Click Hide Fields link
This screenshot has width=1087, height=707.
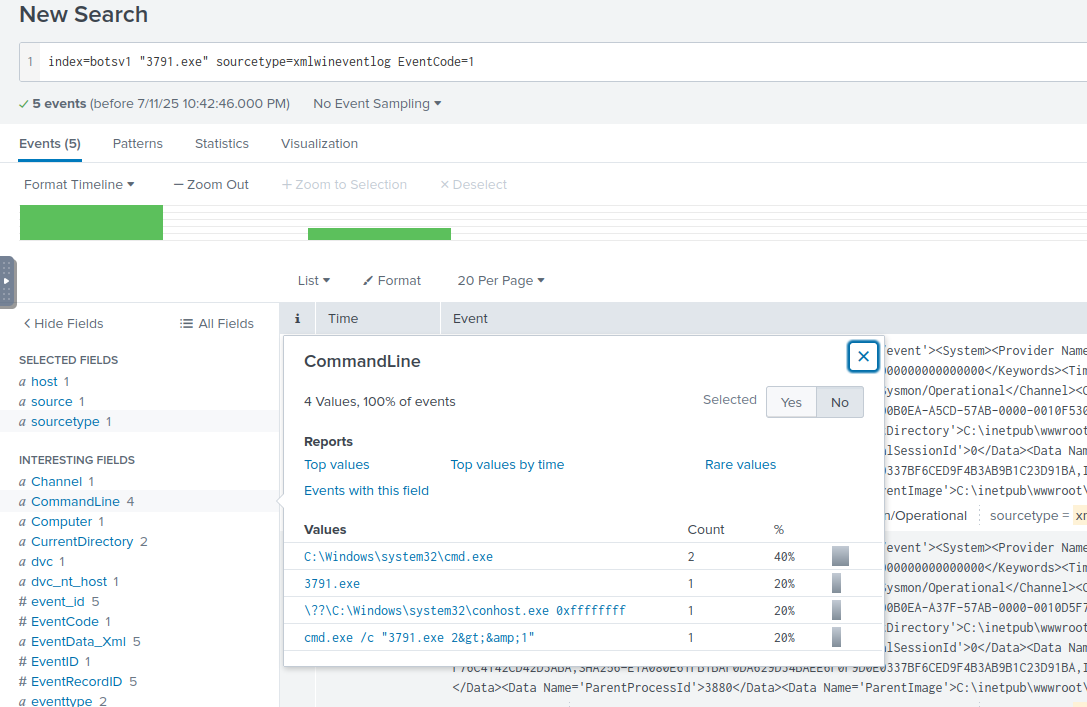pyautogui.click(x=63, y=323)
